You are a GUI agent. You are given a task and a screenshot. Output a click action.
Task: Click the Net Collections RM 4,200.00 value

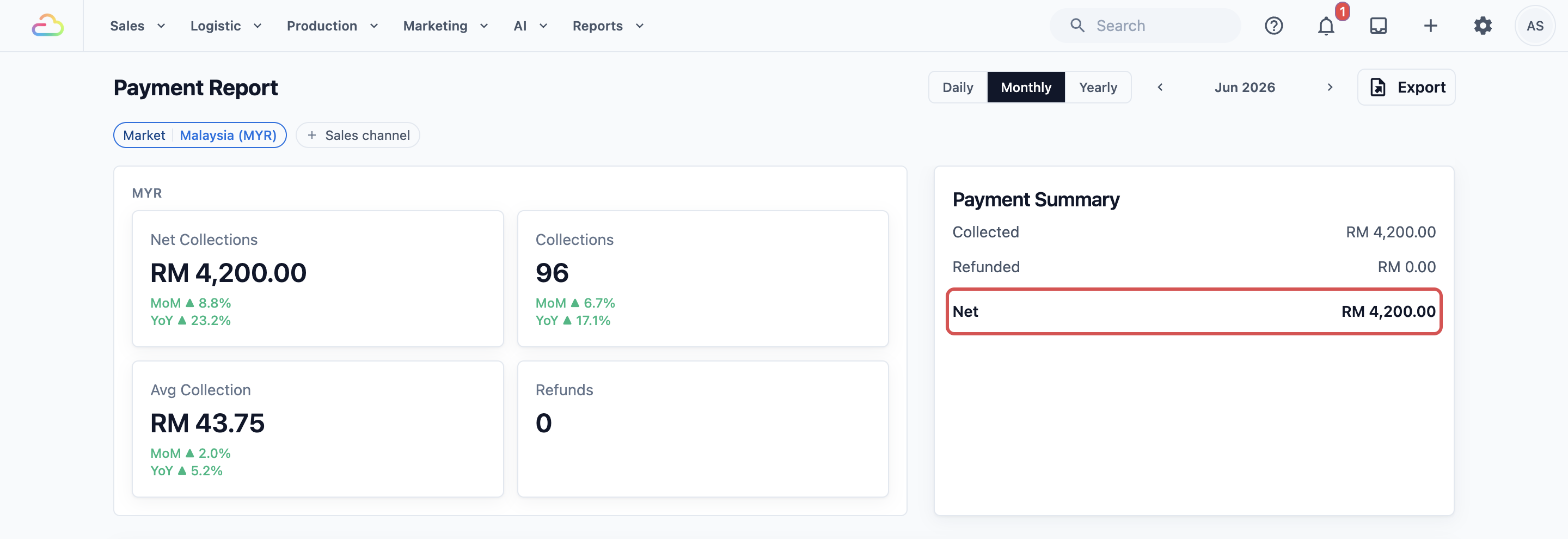pyautogui.click(x=228, y=273)
